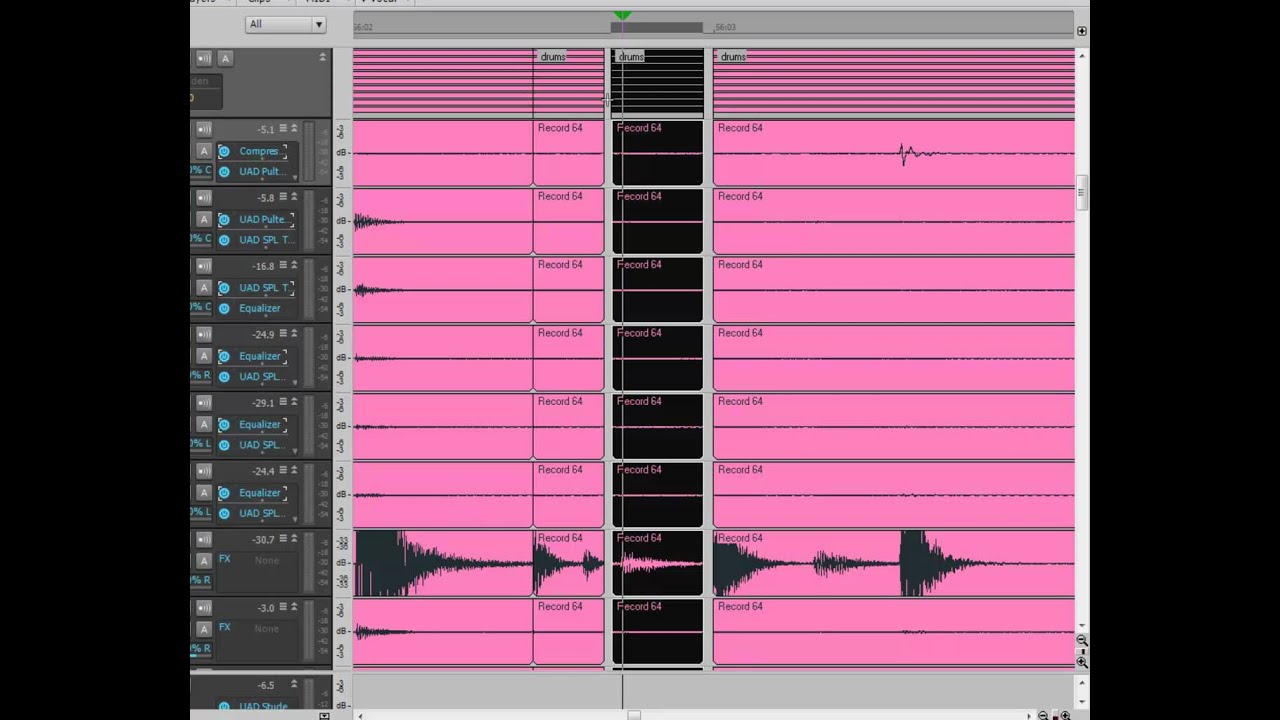Open the Equalizer plugin on the -24.4 track

(260, 492)
